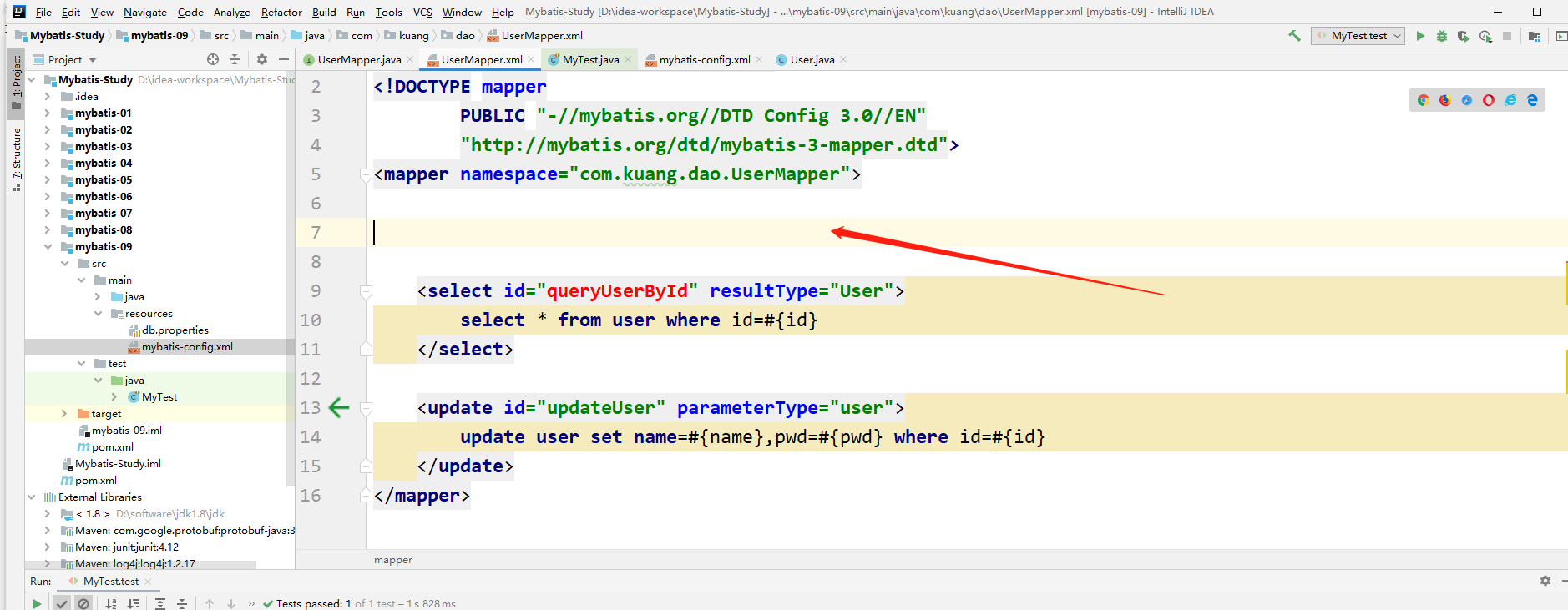Viewport: 1568px width, 610px height.
Task: Open file in Opera browser icon
Action: [x=1488, y=100]
